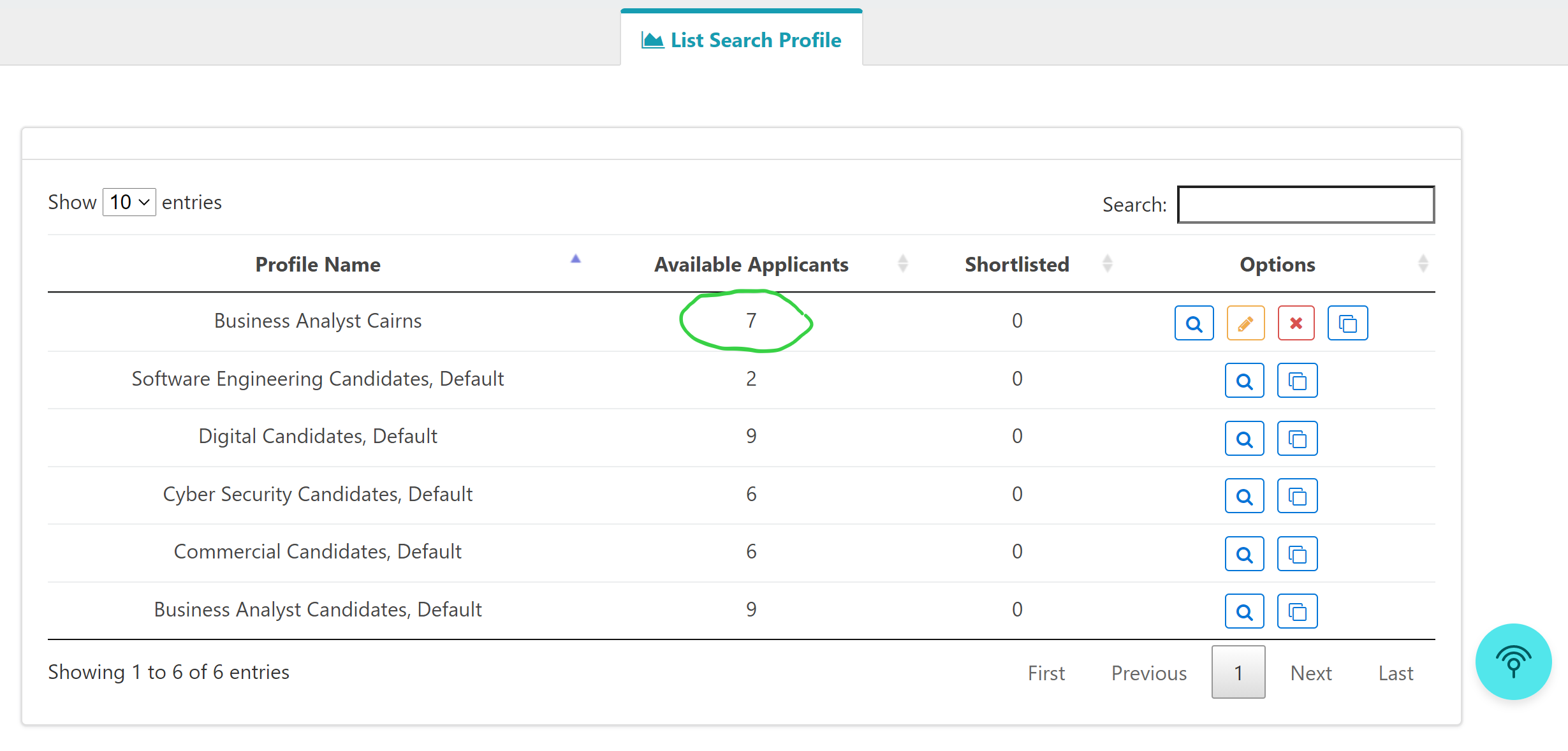Click search icon for Business Analyst Cairns
The height and width of the screenshot is (751, 1568).
1194,323
